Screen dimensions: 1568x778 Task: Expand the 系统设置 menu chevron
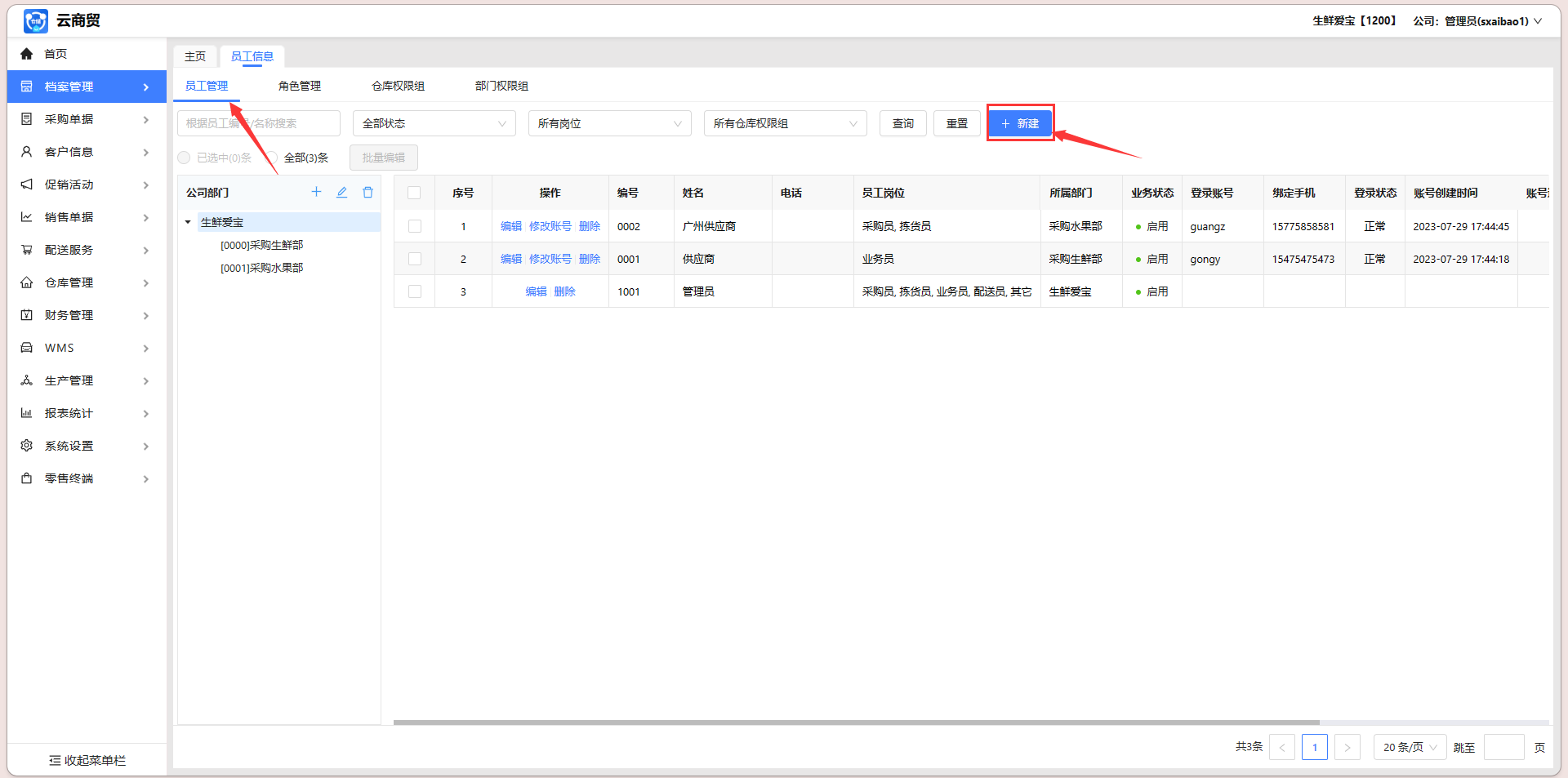click(x=146, y=446)
